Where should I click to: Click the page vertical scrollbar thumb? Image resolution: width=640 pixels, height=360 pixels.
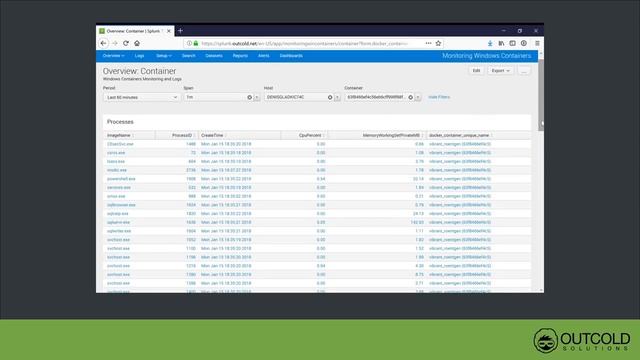[541, 95]
